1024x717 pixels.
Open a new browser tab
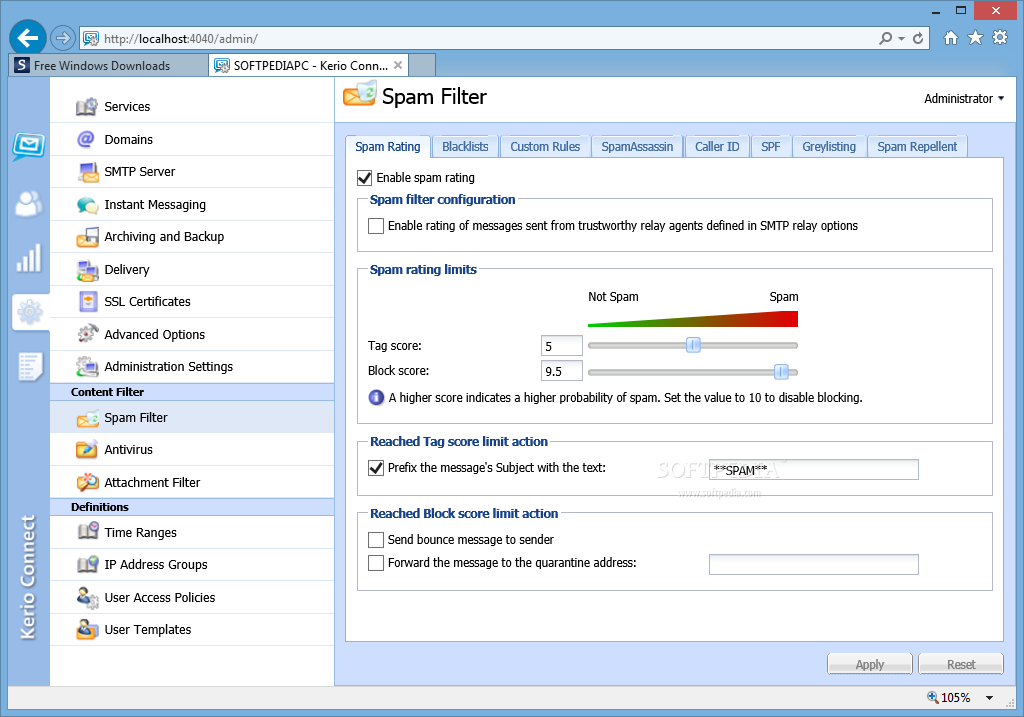422,65
